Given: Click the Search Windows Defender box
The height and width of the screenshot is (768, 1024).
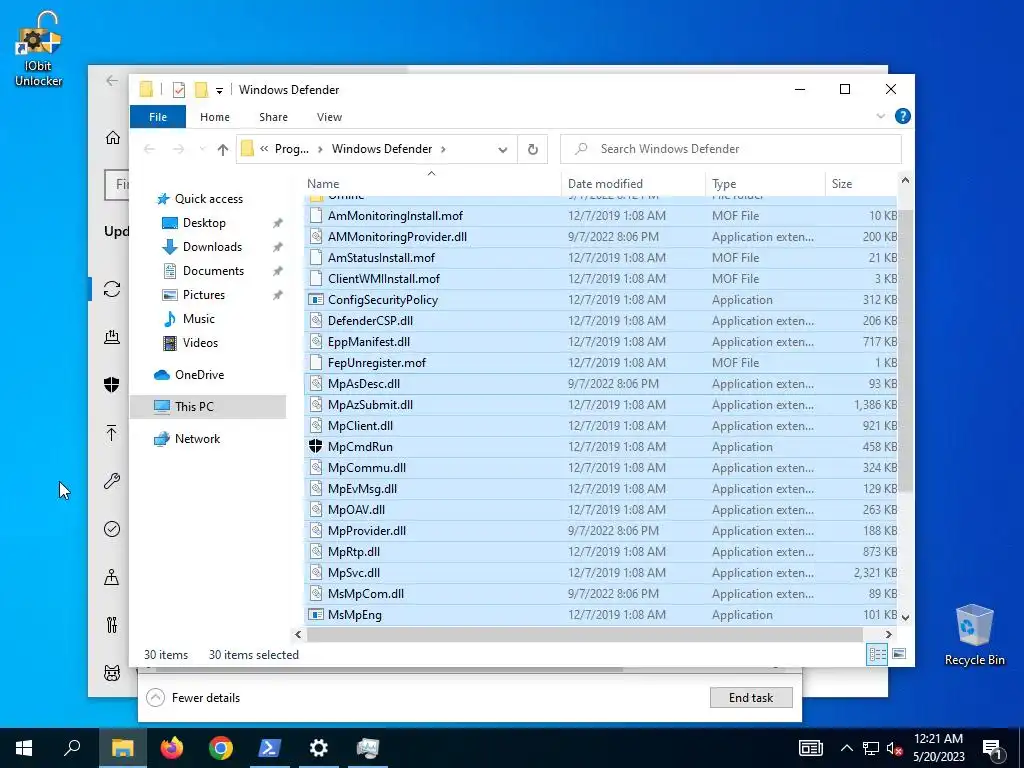Looking at the screenshot, I should click(x=731, y=149).
